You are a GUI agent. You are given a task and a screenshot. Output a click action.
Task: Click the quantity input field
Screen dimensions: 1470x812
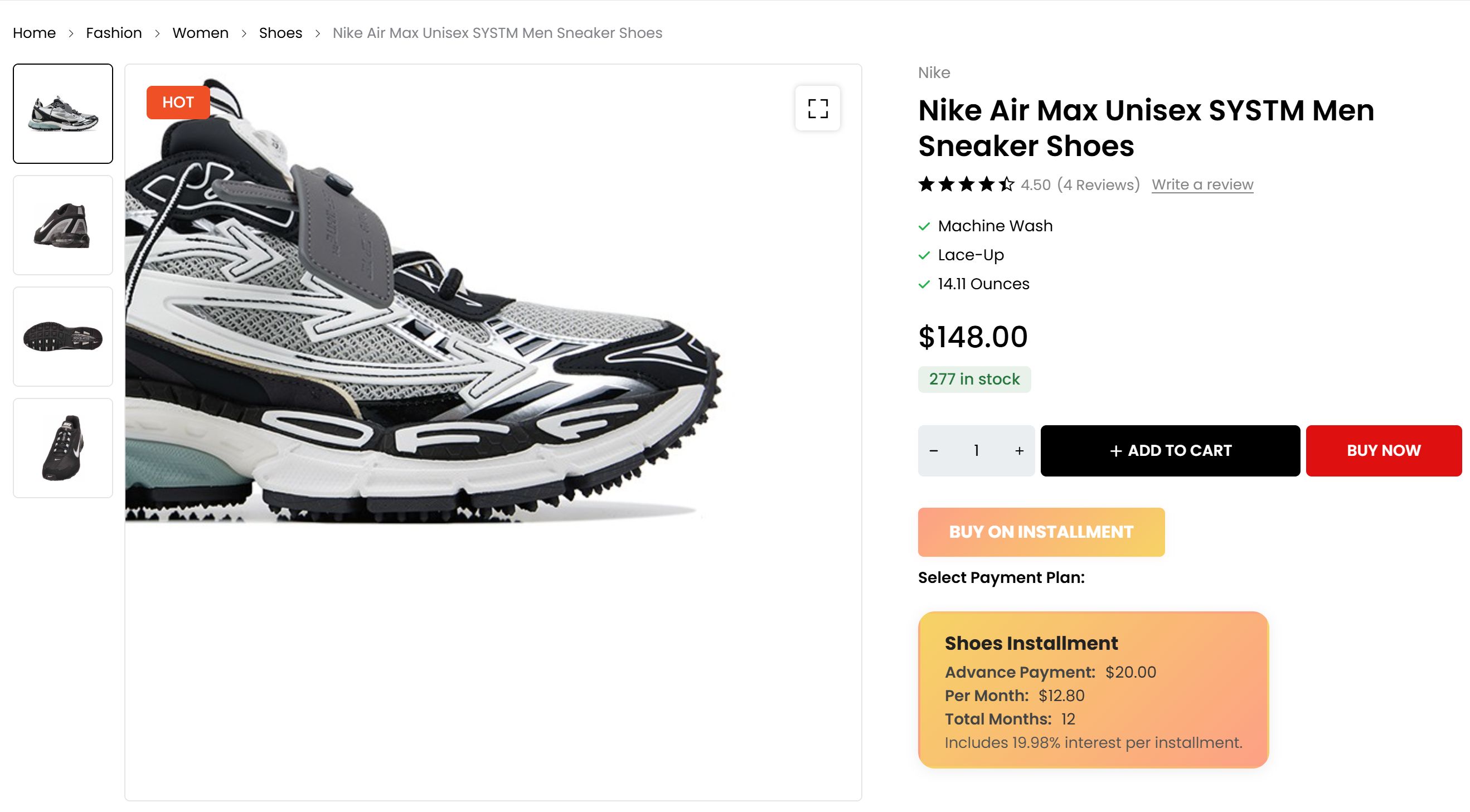coord(977,451)
